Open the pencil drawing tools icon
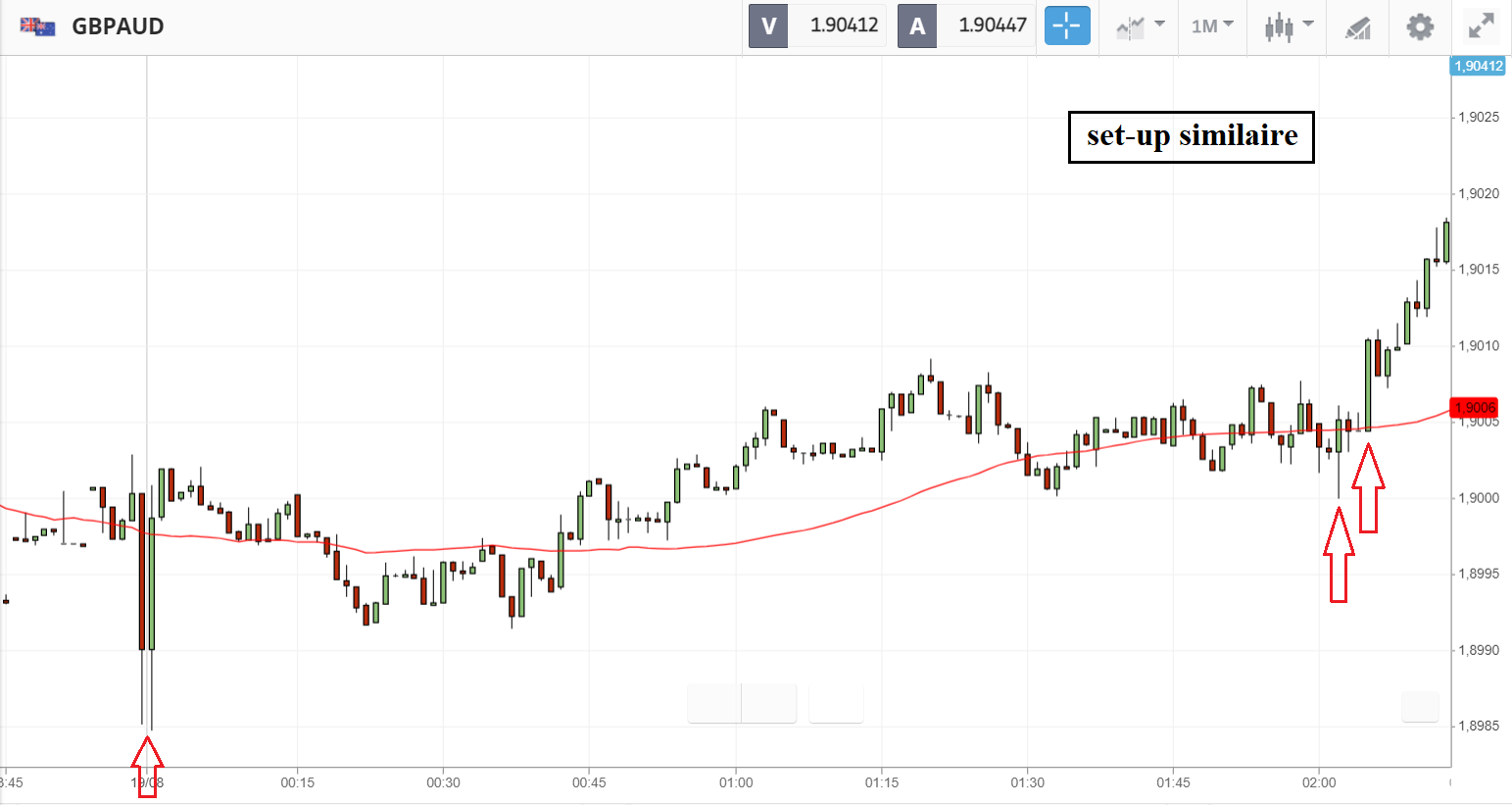1512x805 pixels. pyautogui.click(x=1357, y=27)
